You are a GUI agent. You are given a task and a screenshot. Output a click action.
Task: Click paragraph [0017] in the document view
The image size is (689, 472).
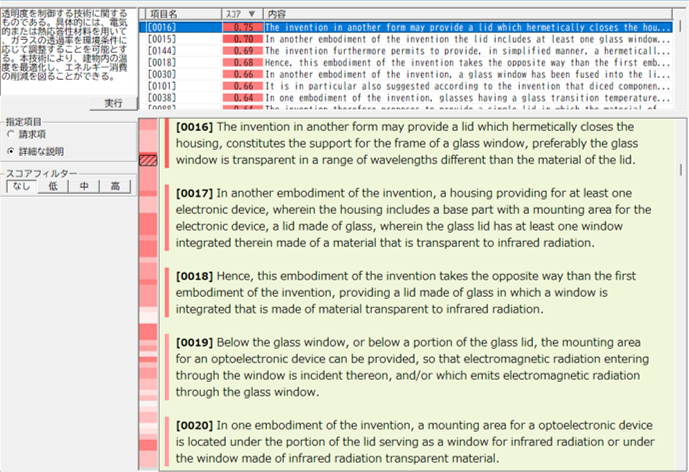[413, 218]
